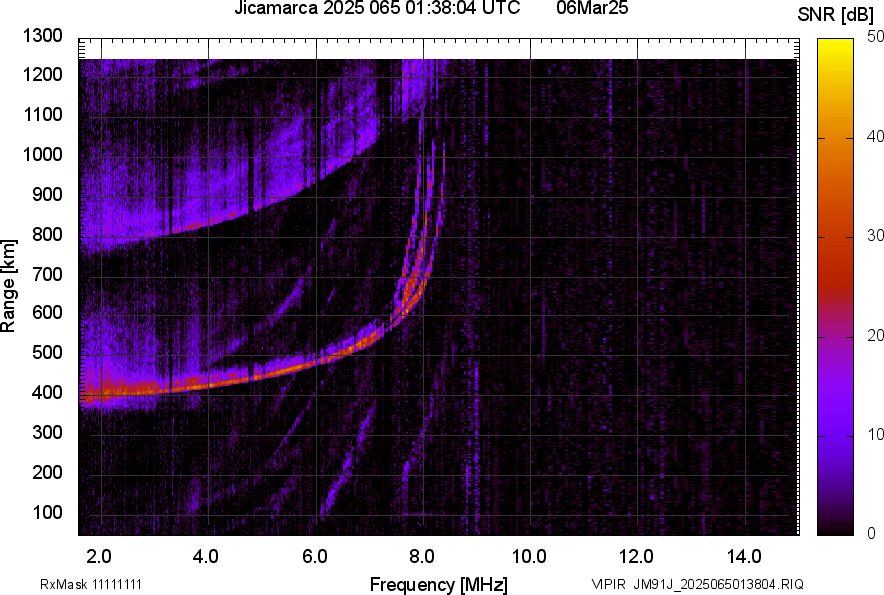The width and height of the screenshot is (884, 595).
Task: Click the 20 value on SNR colorbar
Action: pyautogui.click(x=875, y=336)
